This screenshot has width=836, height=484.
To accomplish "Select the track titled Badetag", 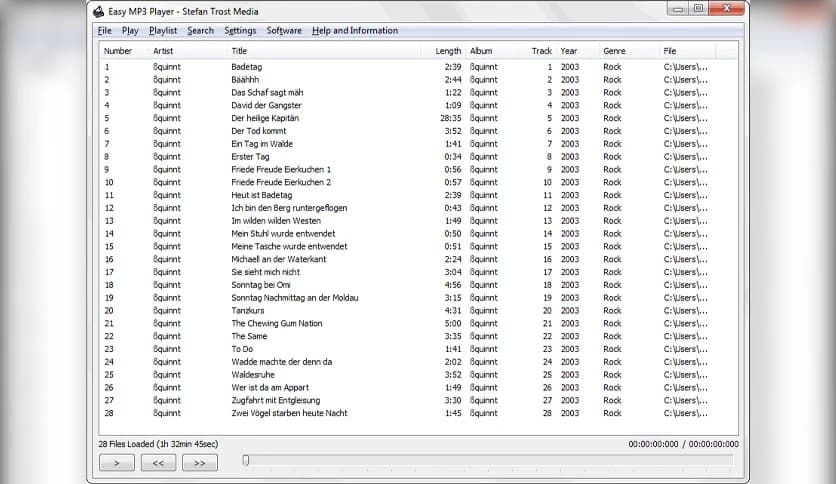I will point(246,67).
